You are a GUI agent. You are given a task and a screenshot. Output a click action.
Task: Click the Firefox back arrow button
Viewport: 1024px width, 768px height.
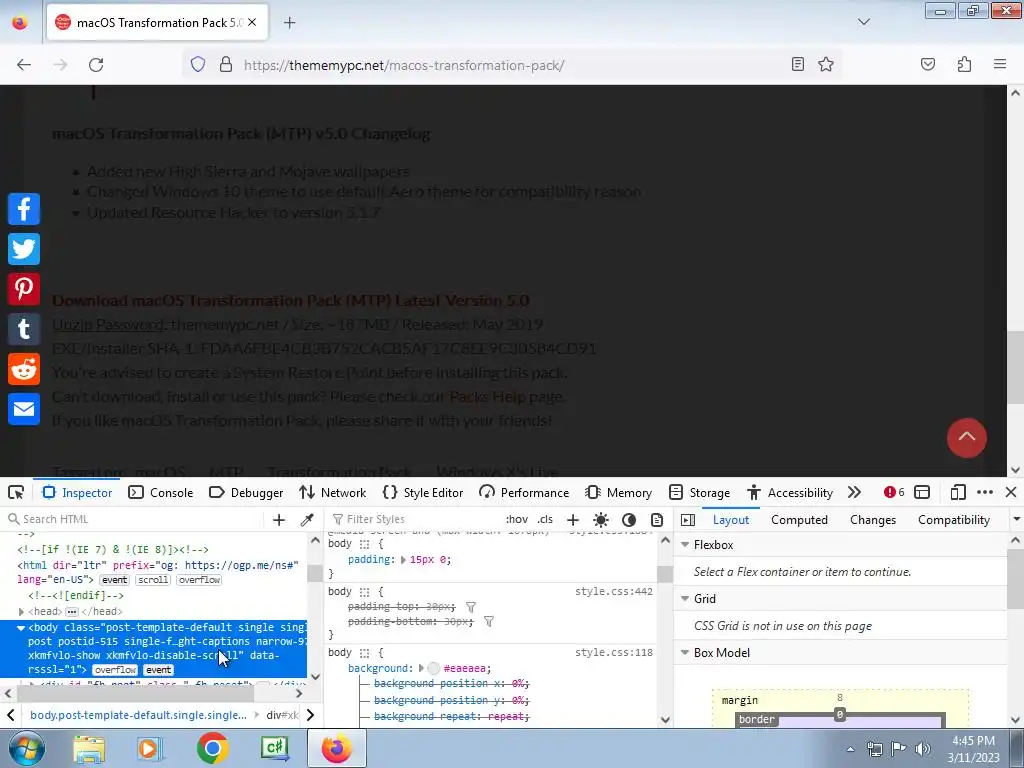click(x=24, y=65)
